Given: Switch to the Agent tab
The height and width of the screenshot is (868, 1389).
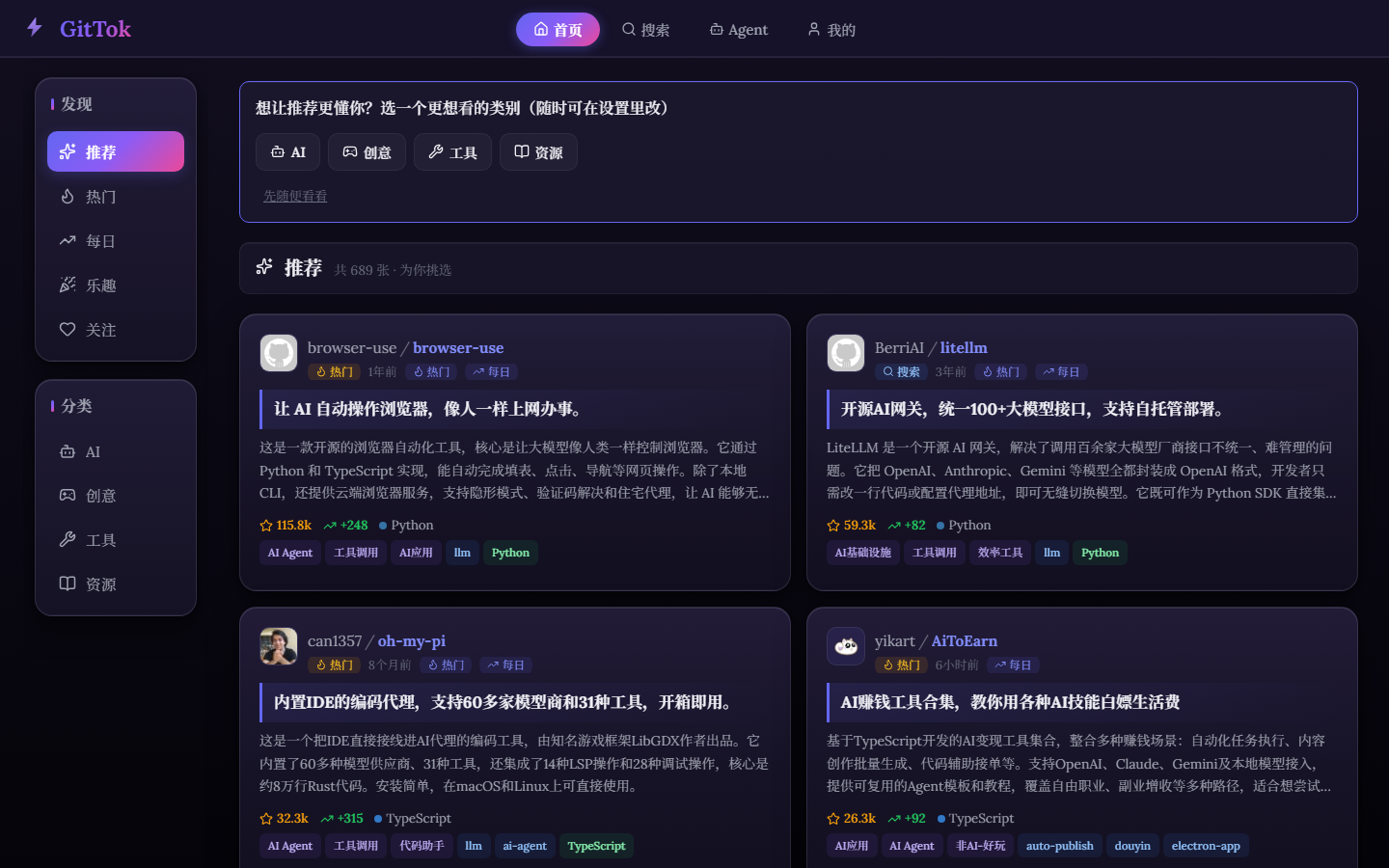Looking at the screenshot, I should click(739, 29).
